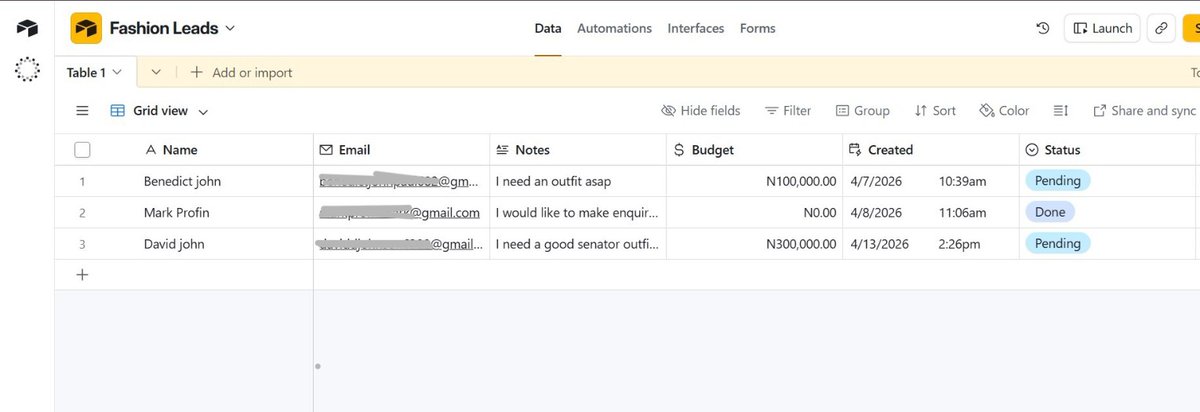
Task: Click the Notes field long-text icon
Action: tap(502, 150)
